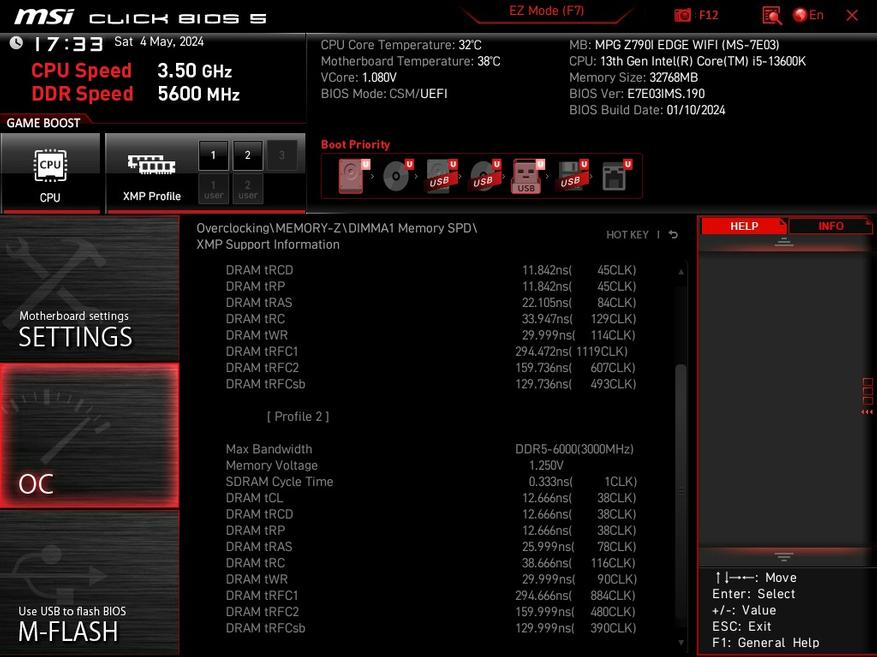This screenshot has height=657, width=877.
Task: Open the OC overclocking section
Action: [x=89, y=436]
